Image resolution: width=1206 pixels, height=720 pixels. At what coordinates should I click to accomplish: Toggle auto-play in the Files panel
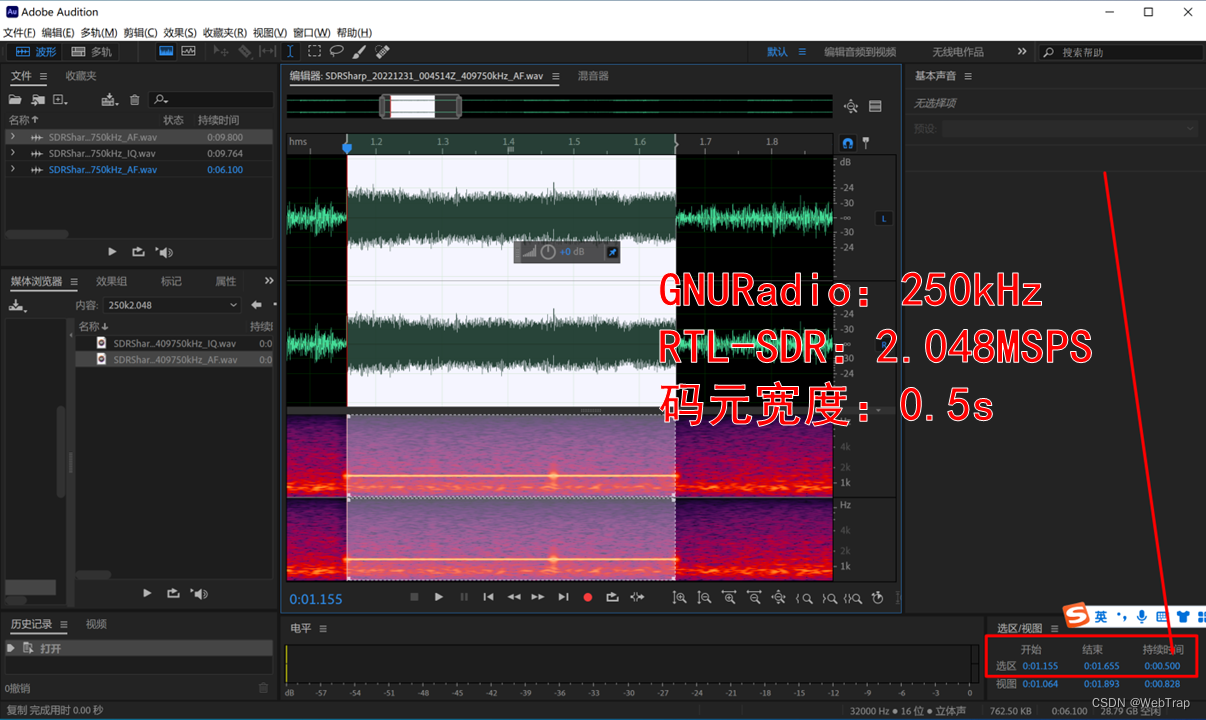164,252
